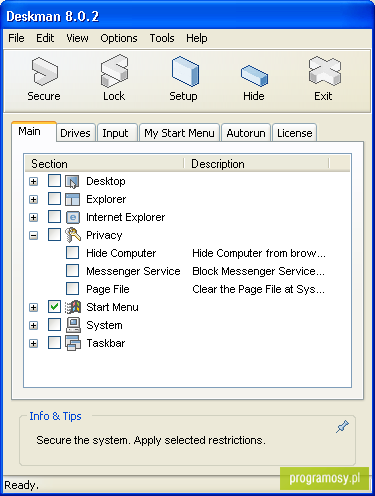Switch to the My Start Menu tab

pyautogui.click(x=179, y=133)
